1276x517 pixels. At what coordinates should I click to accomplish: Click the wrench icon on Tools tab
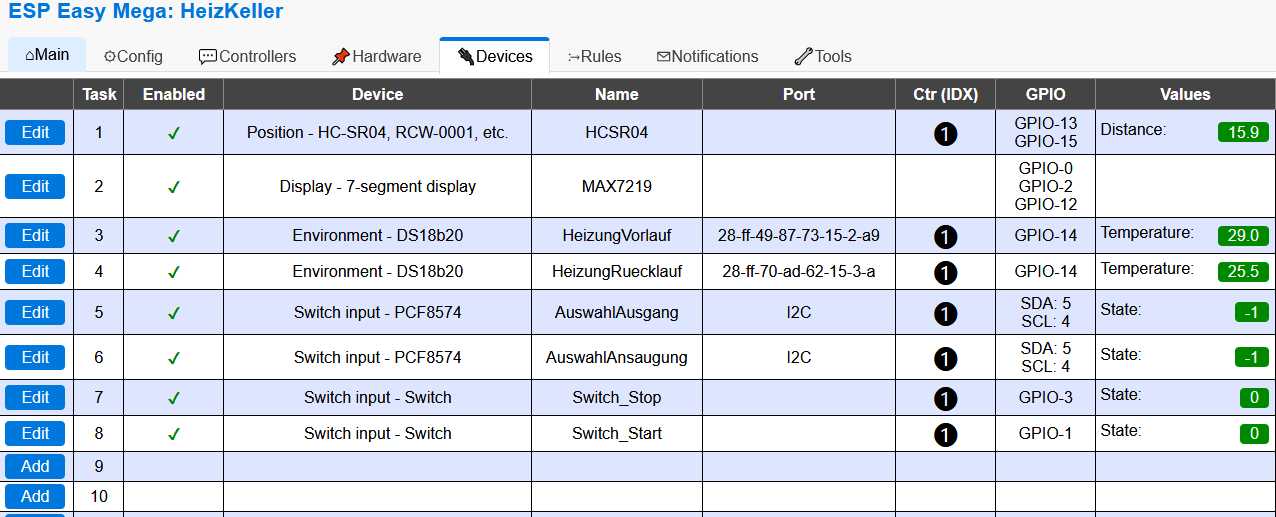click(x=803, y=57)
